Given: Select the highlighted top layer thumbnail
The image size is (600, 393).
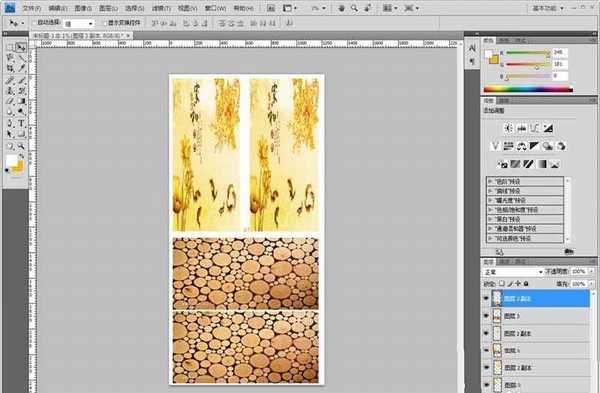Looking at the screenshot, I should pyautogui.click(x=497, y=298).
